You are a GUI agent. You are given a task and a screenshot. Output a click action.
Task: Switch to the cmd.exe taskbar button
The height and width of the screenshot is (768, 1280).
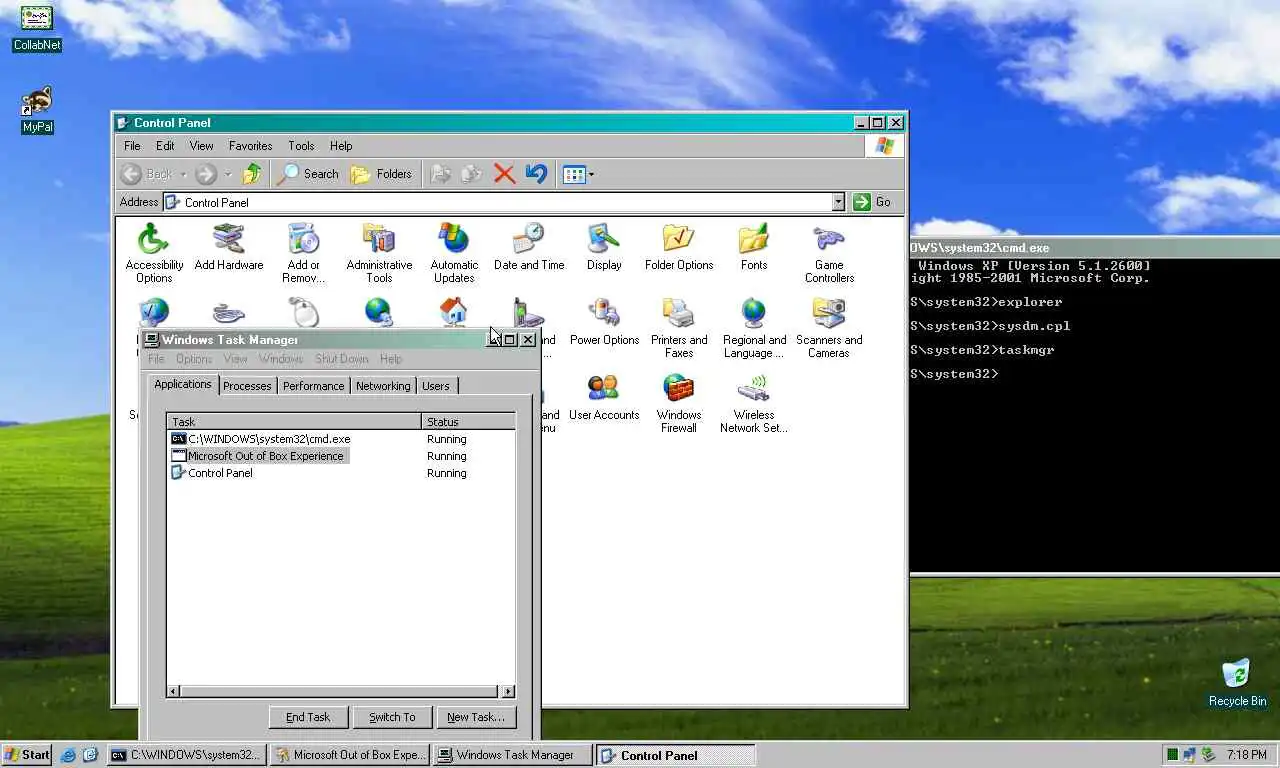click(187, 755)
